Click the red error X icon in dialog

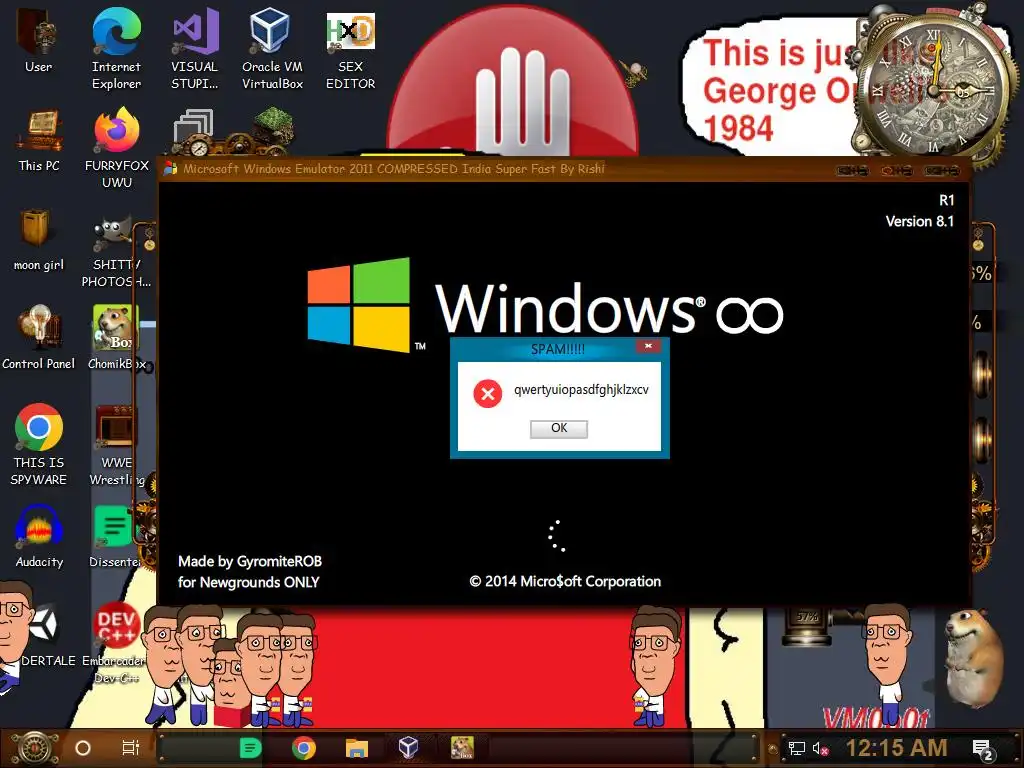pyautogui.click(x=487, y=393)
